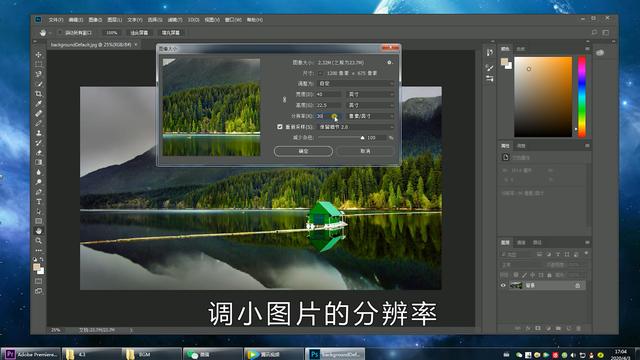Click the 适合屏幕 Fit Screen button
Viewport: 640px width, 360px height.
point(139,33)
